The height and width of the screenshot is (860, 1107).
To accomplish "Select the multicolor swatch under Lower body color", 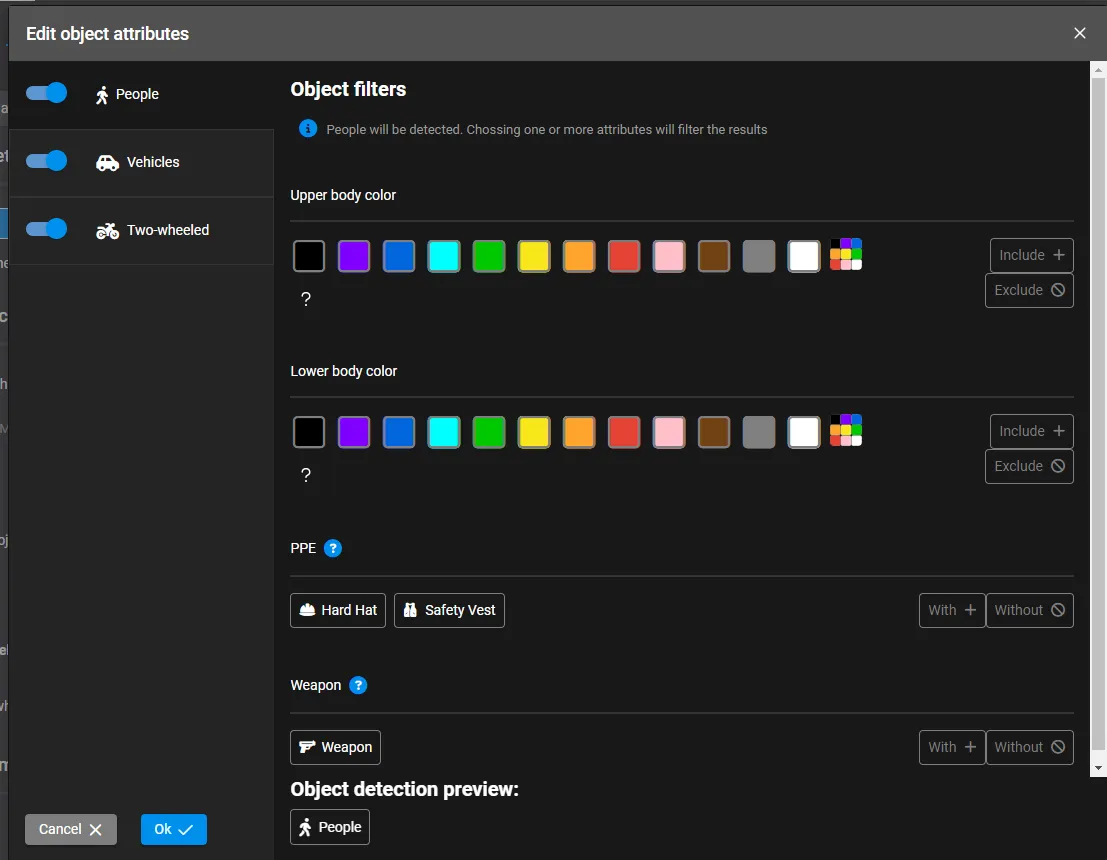I will [x=846, y=430].
